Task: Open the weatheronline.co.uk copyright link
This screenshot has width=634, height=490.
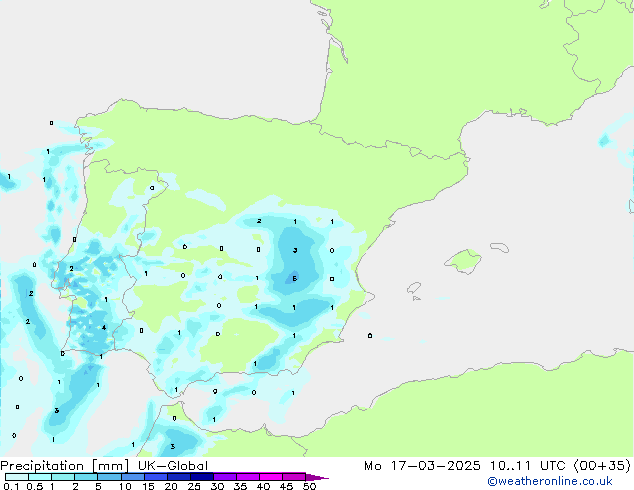Action: tap(549, 481)
